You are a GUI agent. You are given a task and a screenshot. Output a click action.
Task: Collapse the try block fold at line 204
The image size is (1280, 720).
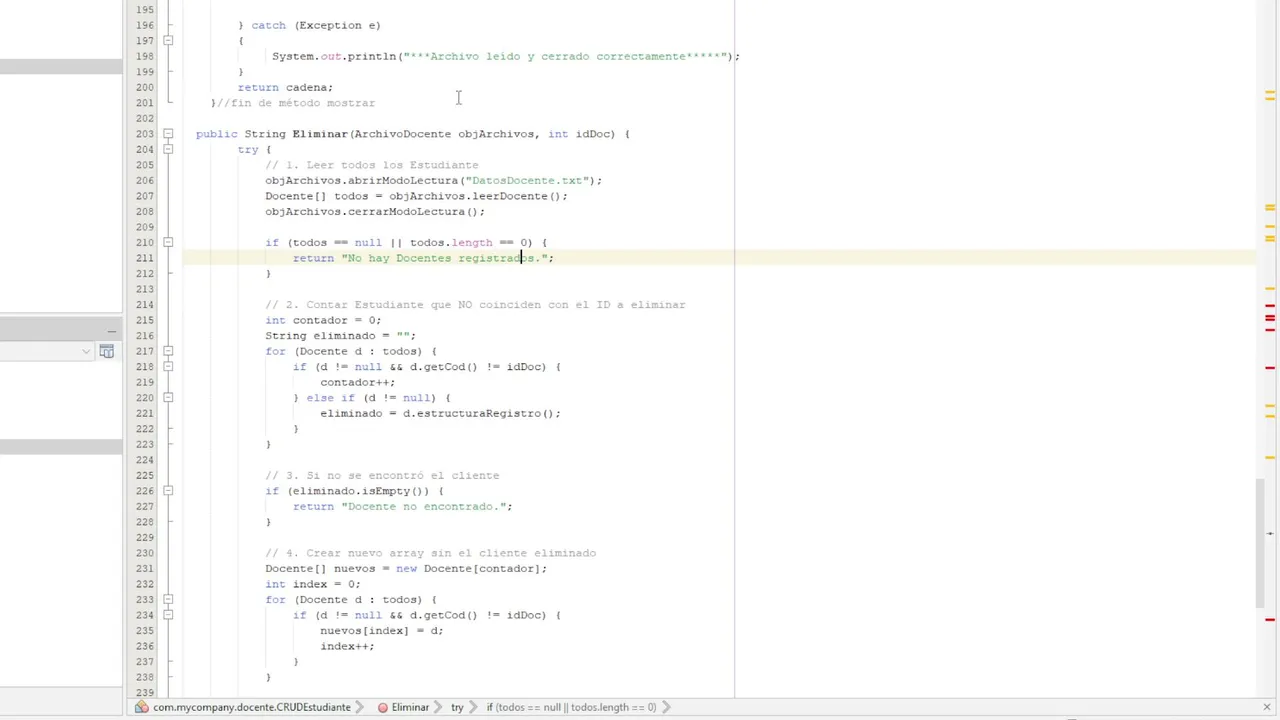168,149
